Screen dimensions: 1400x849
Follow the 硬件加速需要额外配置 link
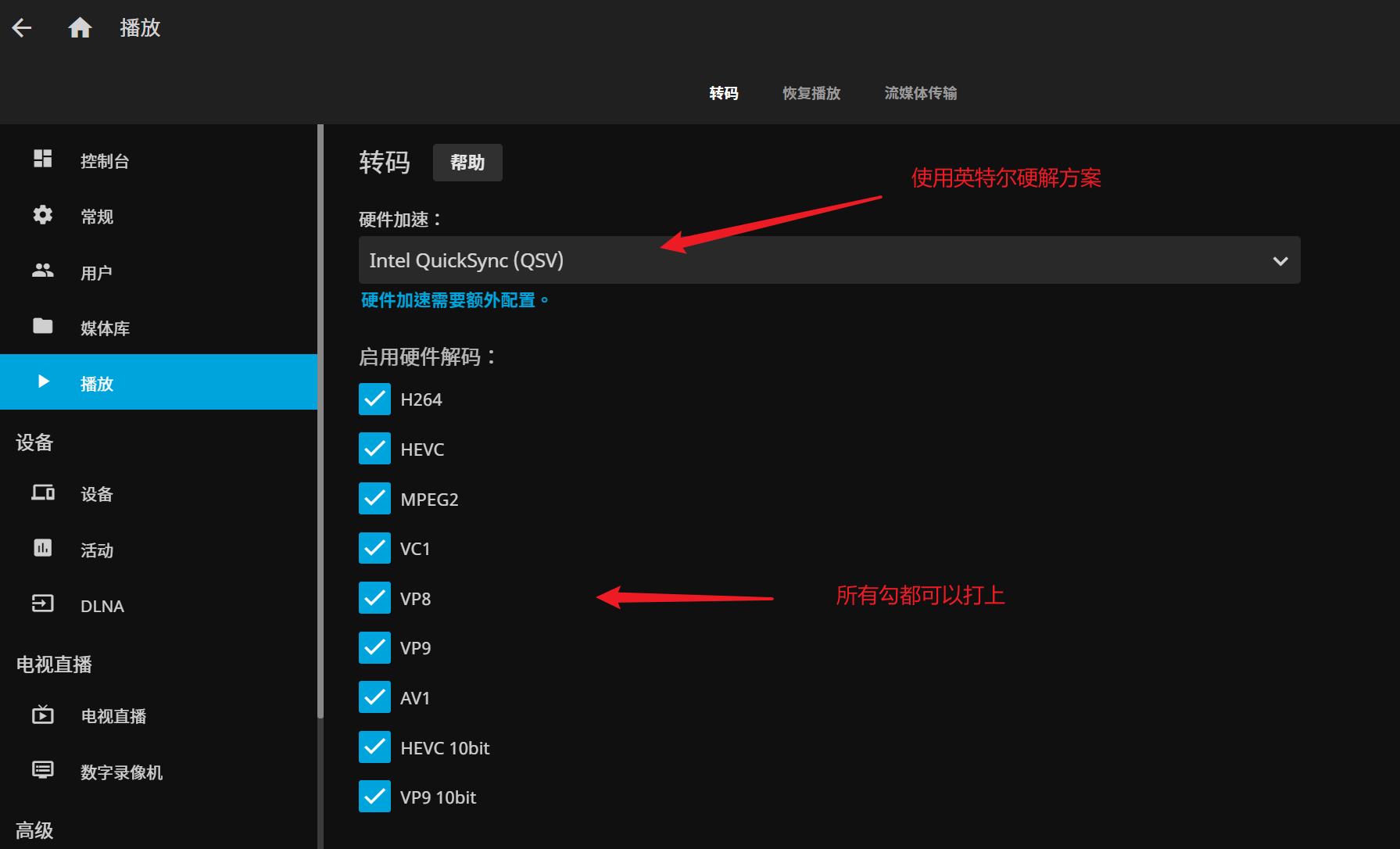[453, 299]
